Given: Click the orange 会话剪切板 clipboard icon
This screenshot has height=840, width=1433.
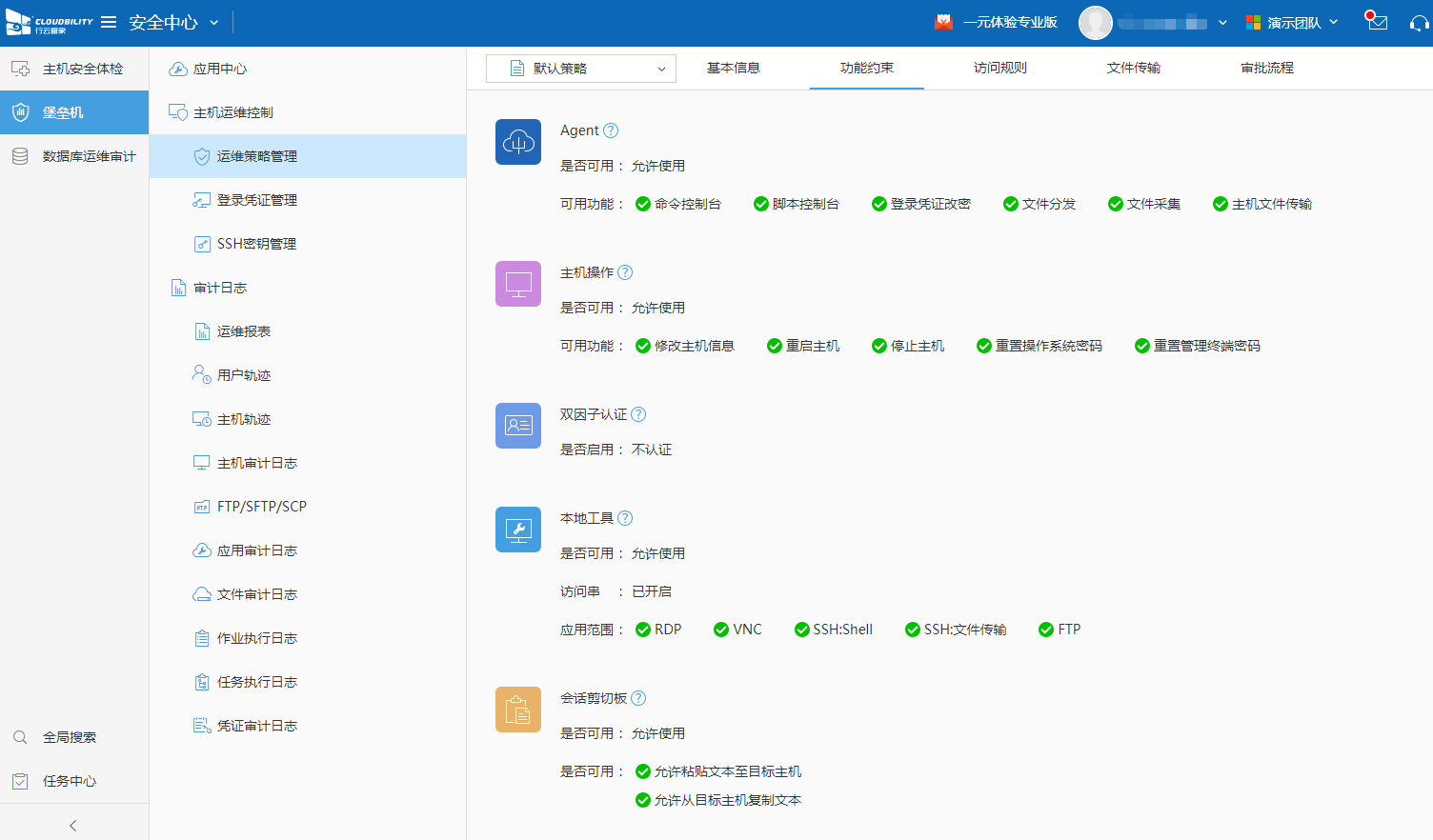Looking at the screenshot, I should click(518, 710).
